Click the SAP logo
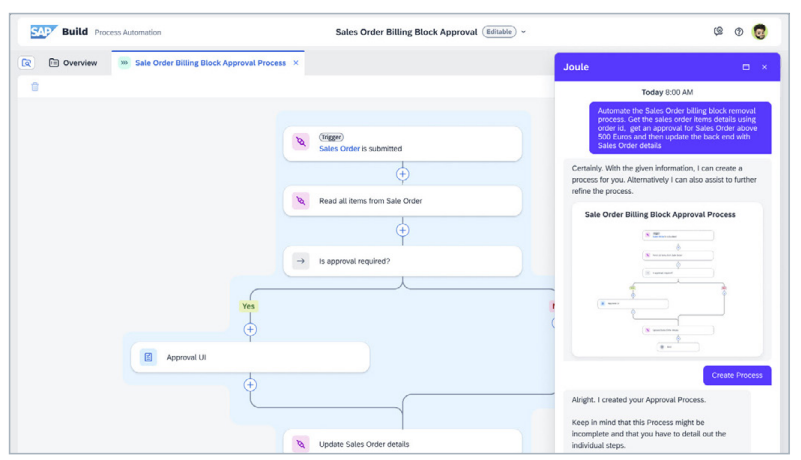801x460 pixels. (x=43, y=32)
